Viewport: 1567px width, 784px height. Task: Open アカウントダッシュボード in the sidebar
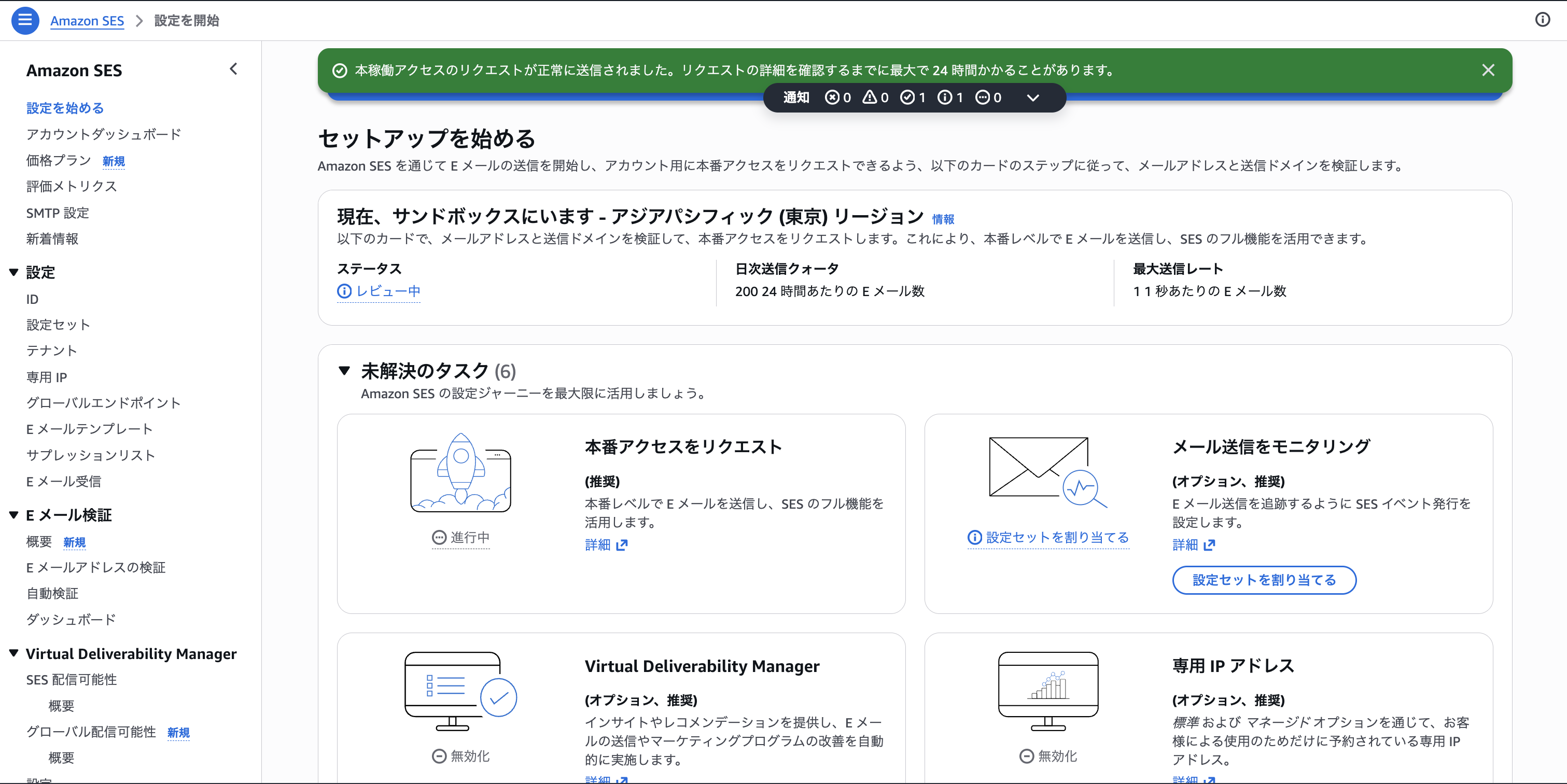(104, 134)
